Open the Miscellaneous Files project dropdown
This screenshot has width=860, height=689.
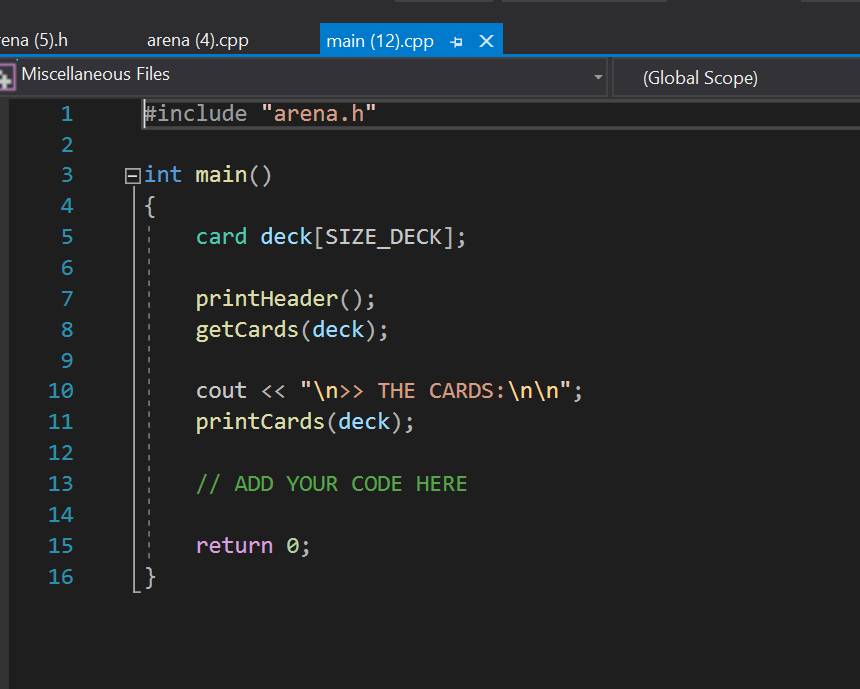pyautogui.click(x=597, y=77)
